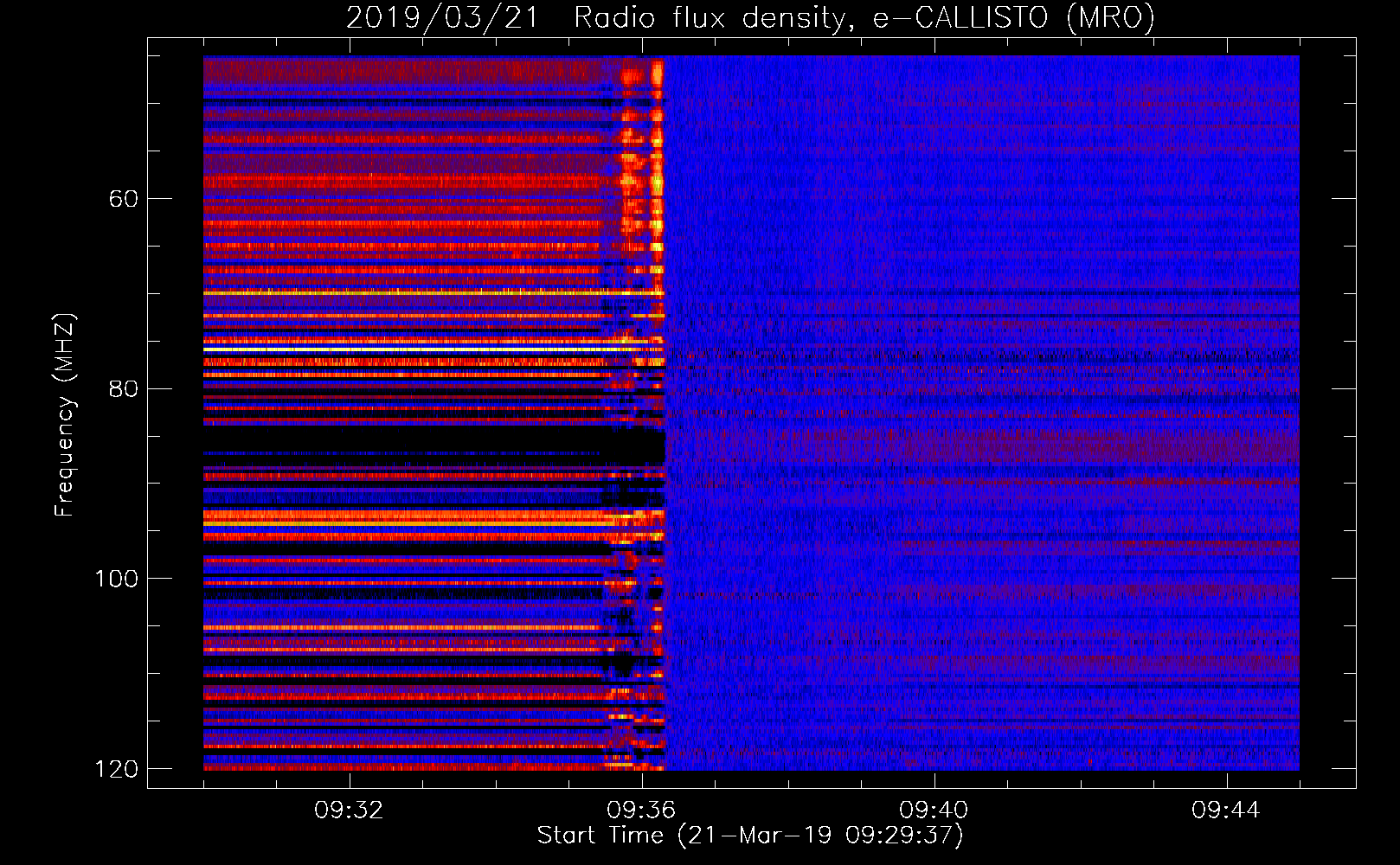Click the plot title 'Radio flux density, e-CALLISTO (MRO)'
The width and height of the screenshot is (1400, 865).
(864, 18)
